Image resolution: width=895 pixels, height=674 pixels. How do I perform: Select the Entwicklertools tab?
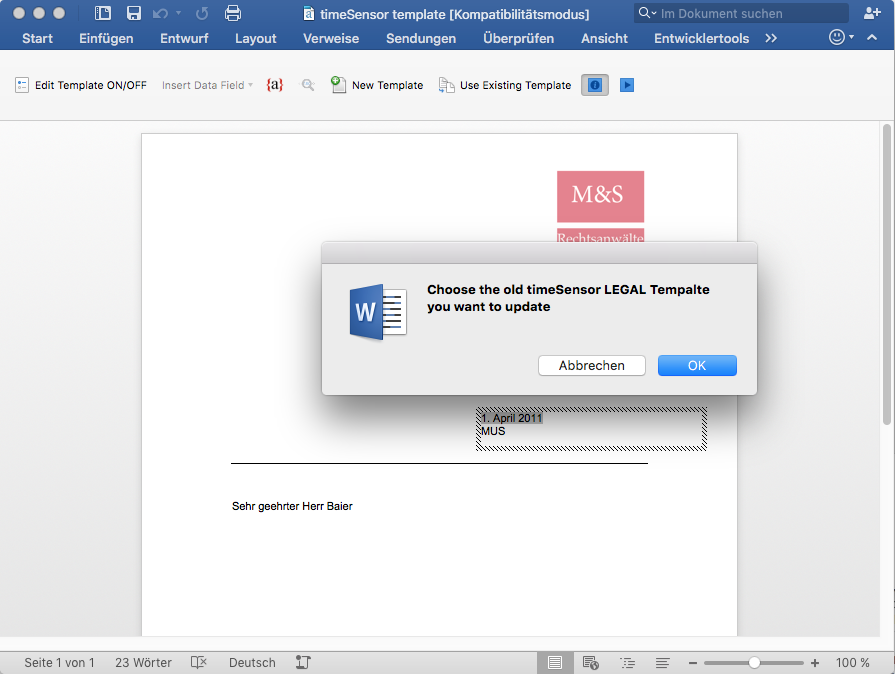click(702, 38)
